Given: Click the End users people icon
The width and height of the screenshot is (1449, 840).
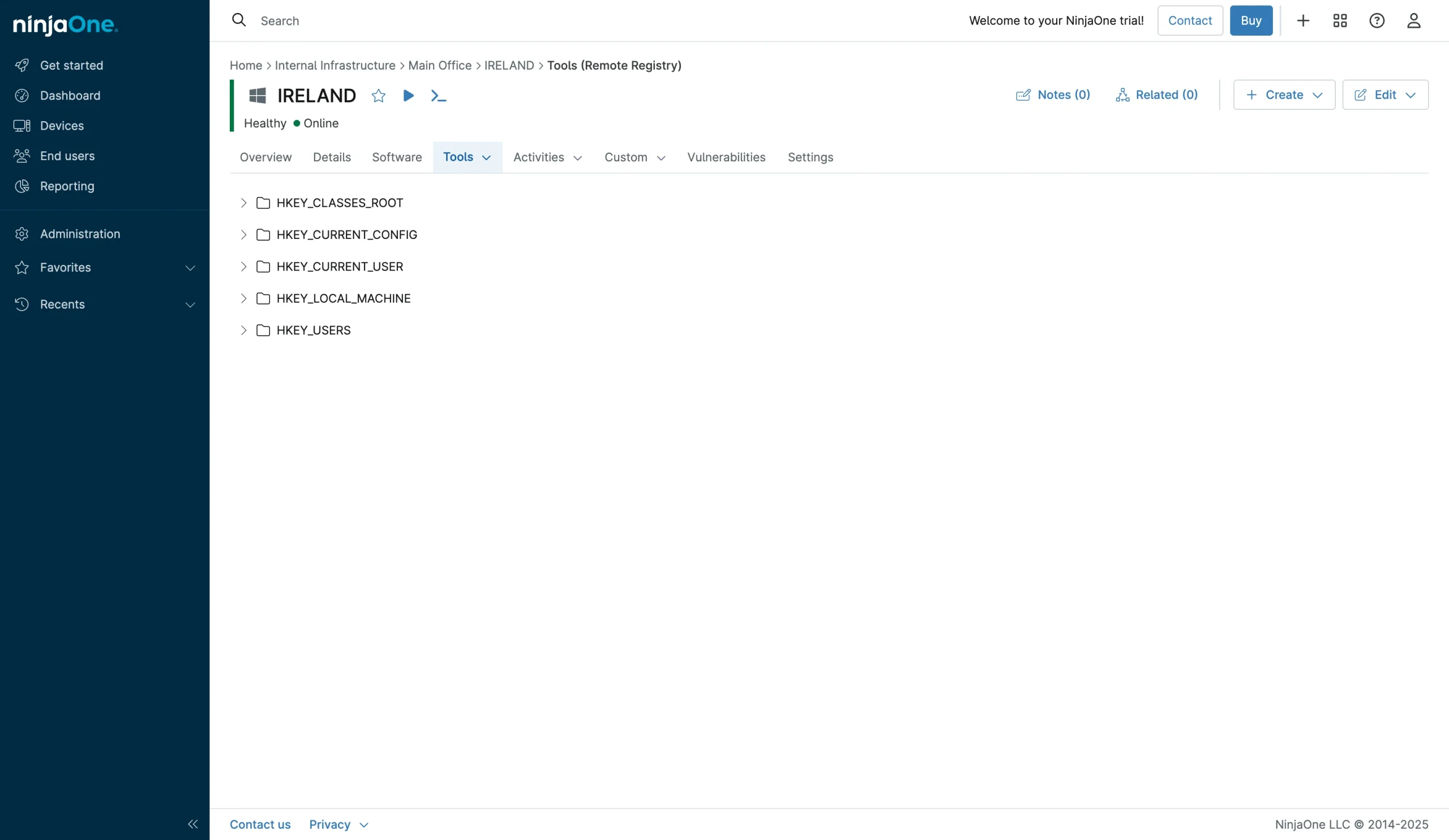Looking at the screenshot, I should click(x=22, y=156).
